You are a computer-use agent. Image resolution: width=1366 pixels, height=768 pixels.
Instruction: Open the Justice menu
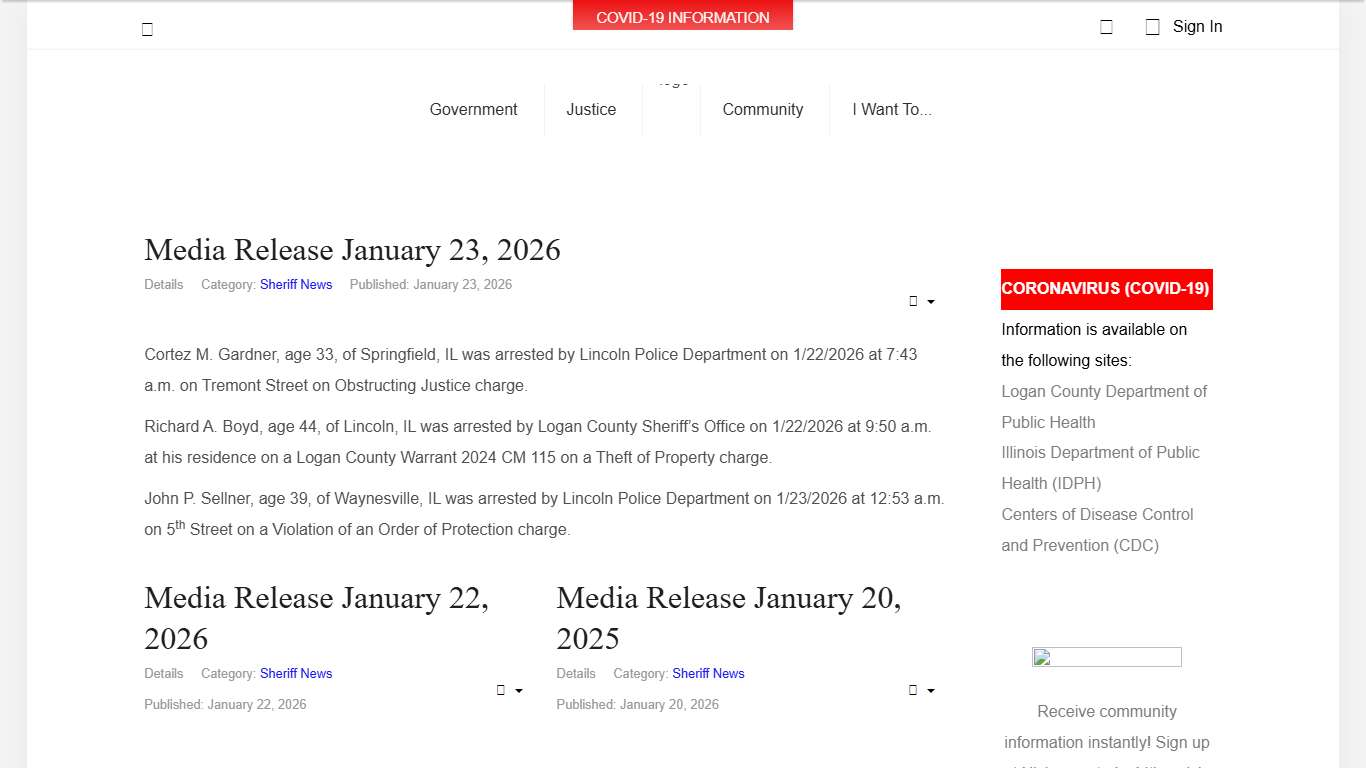[591, 109]
